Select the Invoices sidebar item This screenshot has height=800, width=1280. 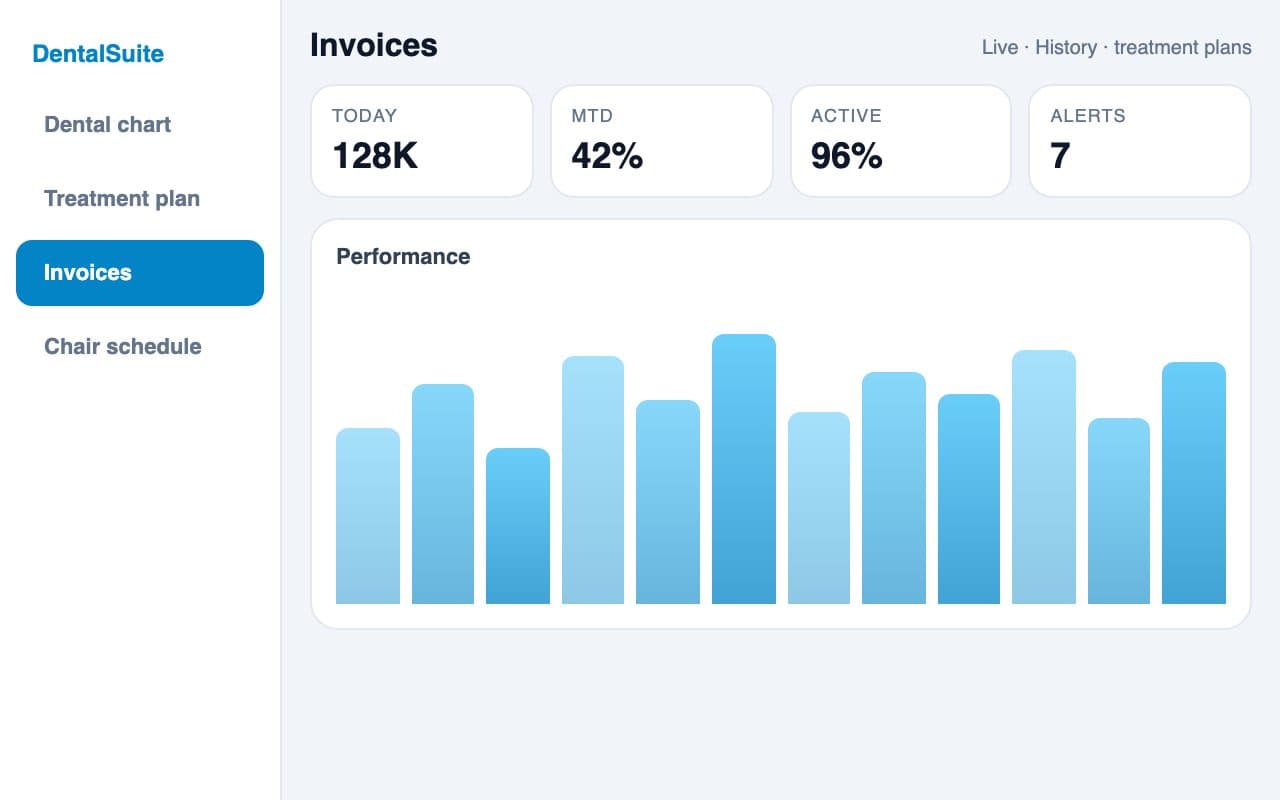tap(140, 273)
